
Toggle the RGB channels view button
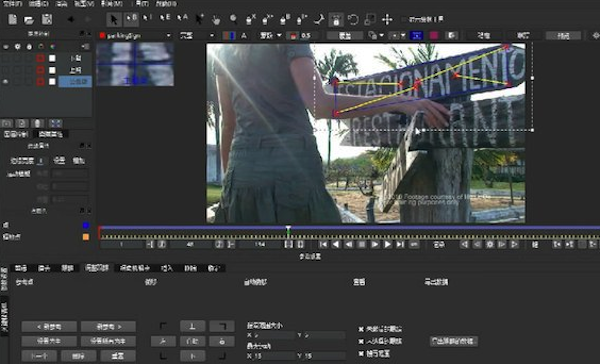[229, 36]
